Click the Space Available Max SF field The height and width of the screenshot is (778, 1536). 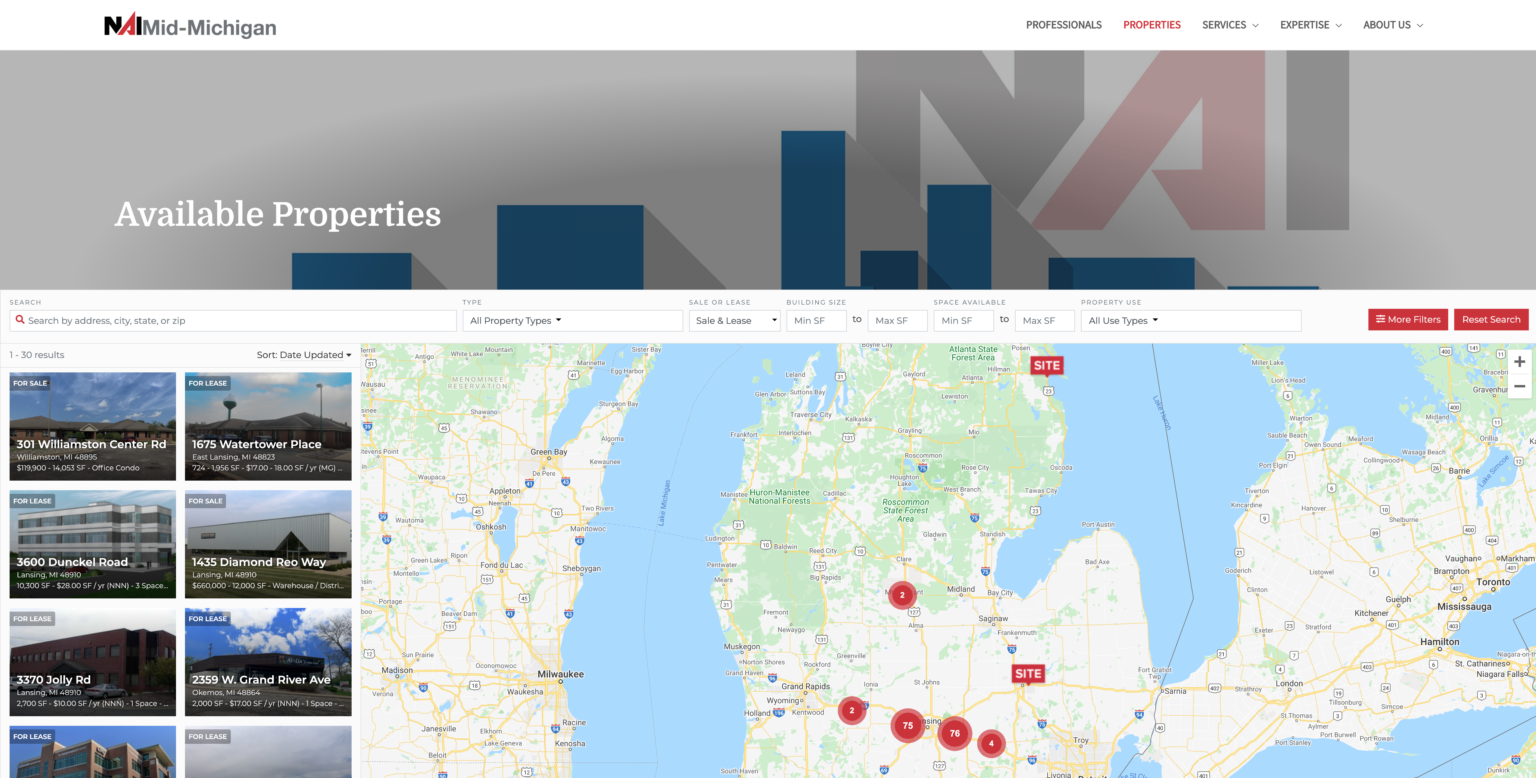point(1045,320)
